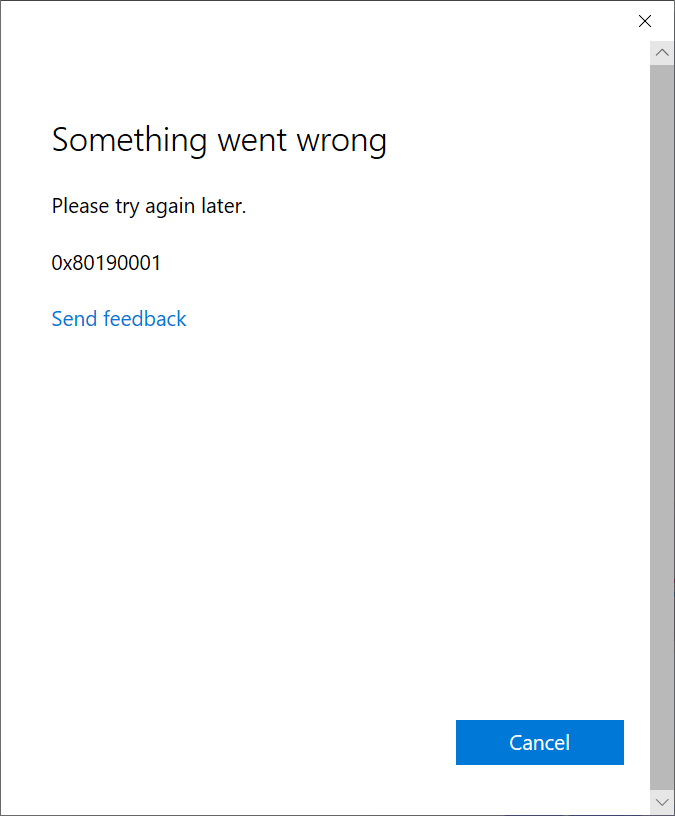The image size is (675, 816).
Task: Click the "Please try again later." message
Action: pyautogui.click(x=149, y=206)
